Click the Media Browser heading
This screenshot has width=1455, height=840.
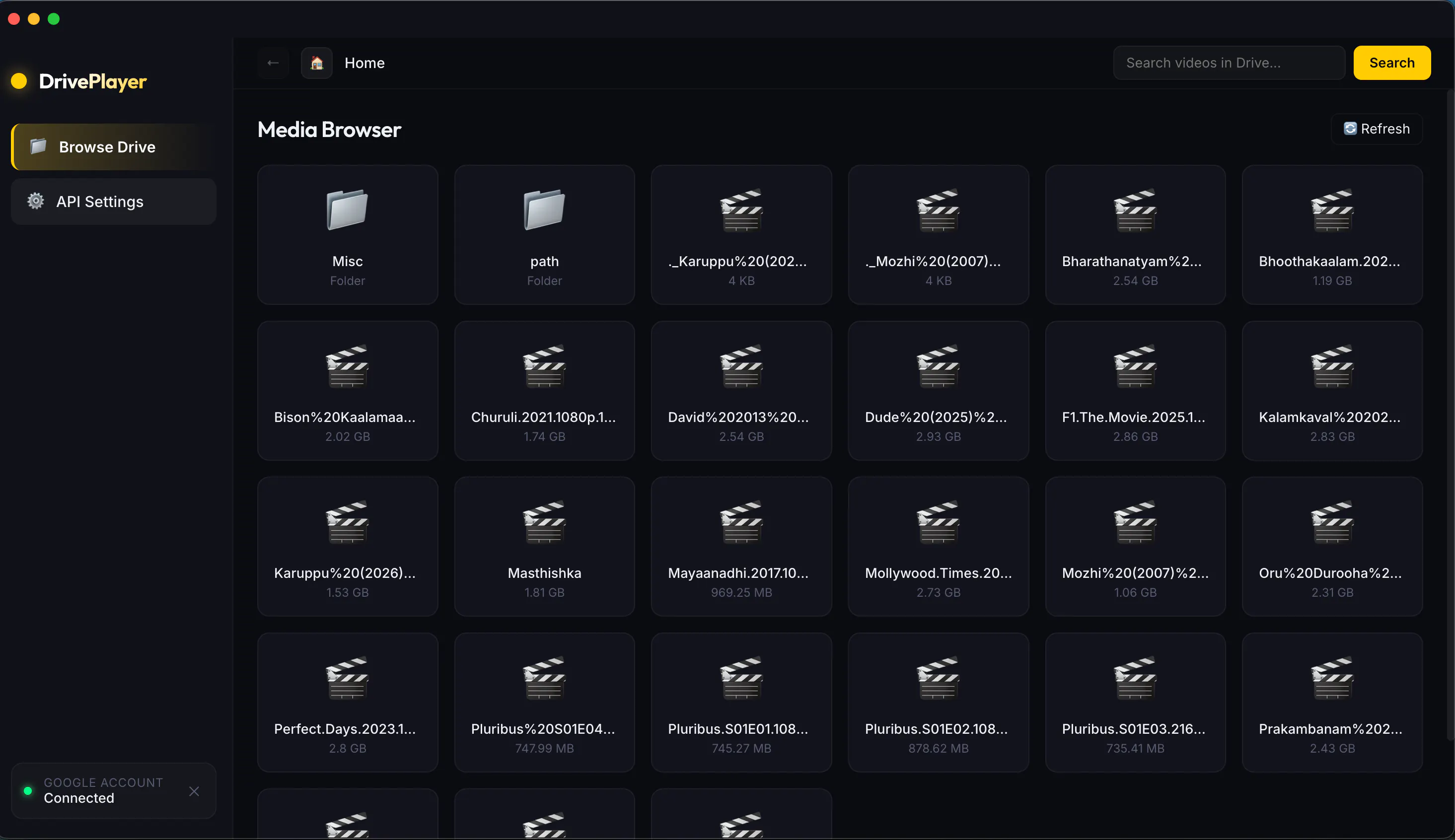pyautogui.click(x=329, y=130)
